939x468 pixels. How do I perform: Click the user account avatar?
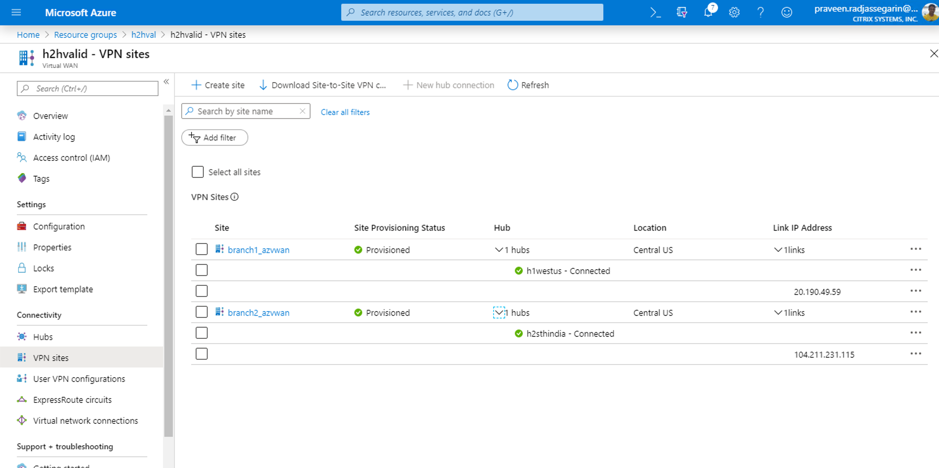click(930, 12)
